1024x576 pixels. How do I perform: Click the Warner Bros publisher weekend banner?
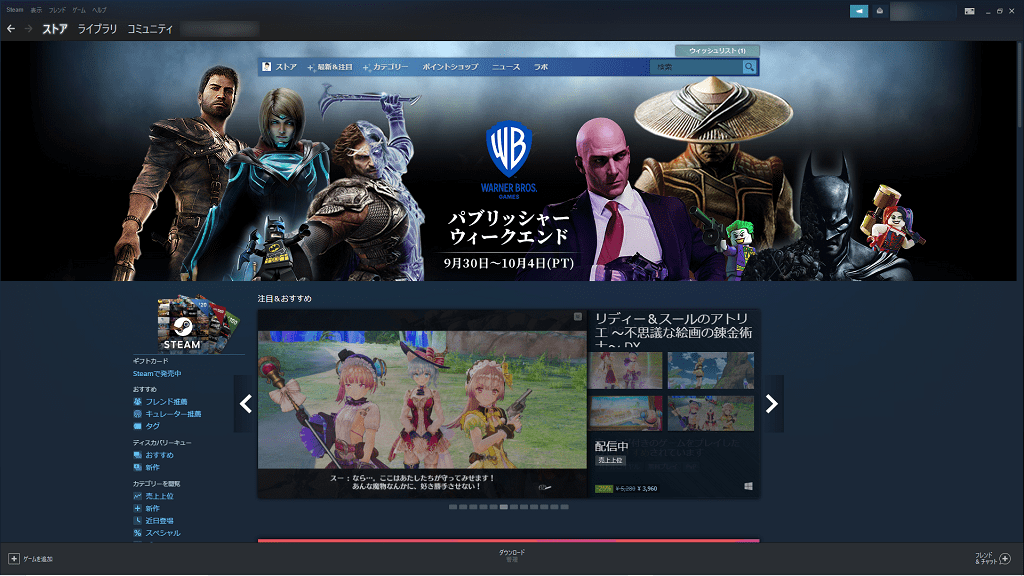click(x=508, y=161)
